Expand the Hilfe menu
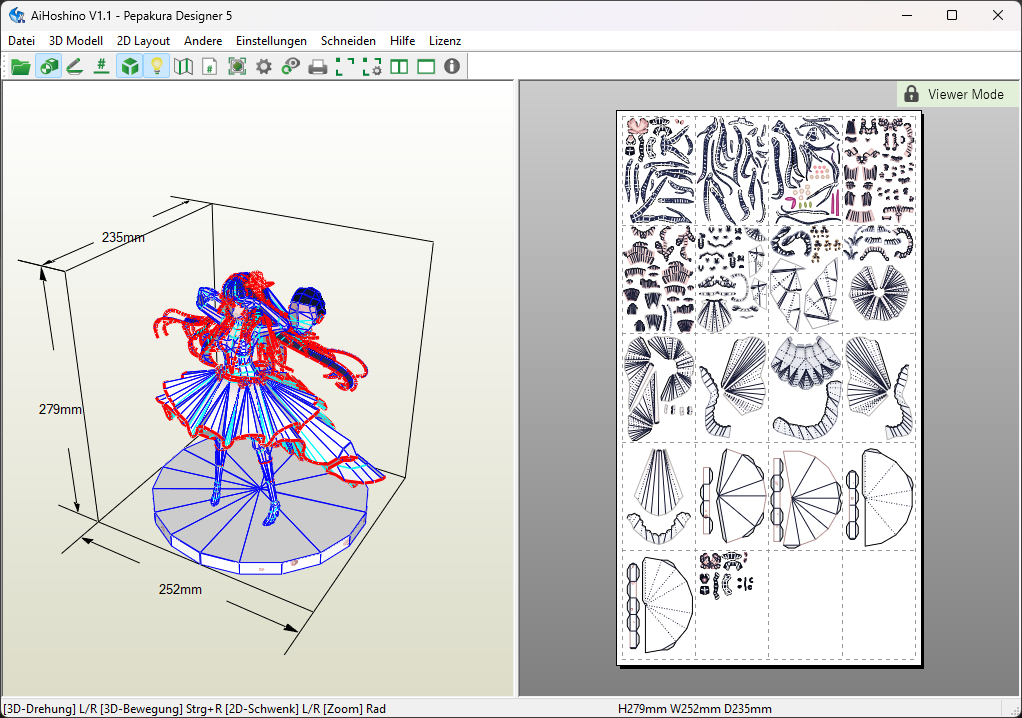1022x718 pixels. point(402,41)
